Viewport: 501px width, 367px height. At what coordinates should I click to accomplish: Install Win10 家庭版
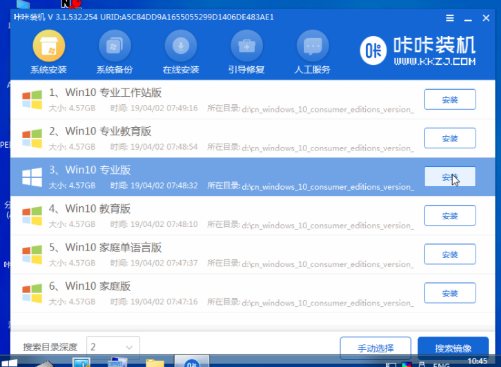click(x=450, y=293)
